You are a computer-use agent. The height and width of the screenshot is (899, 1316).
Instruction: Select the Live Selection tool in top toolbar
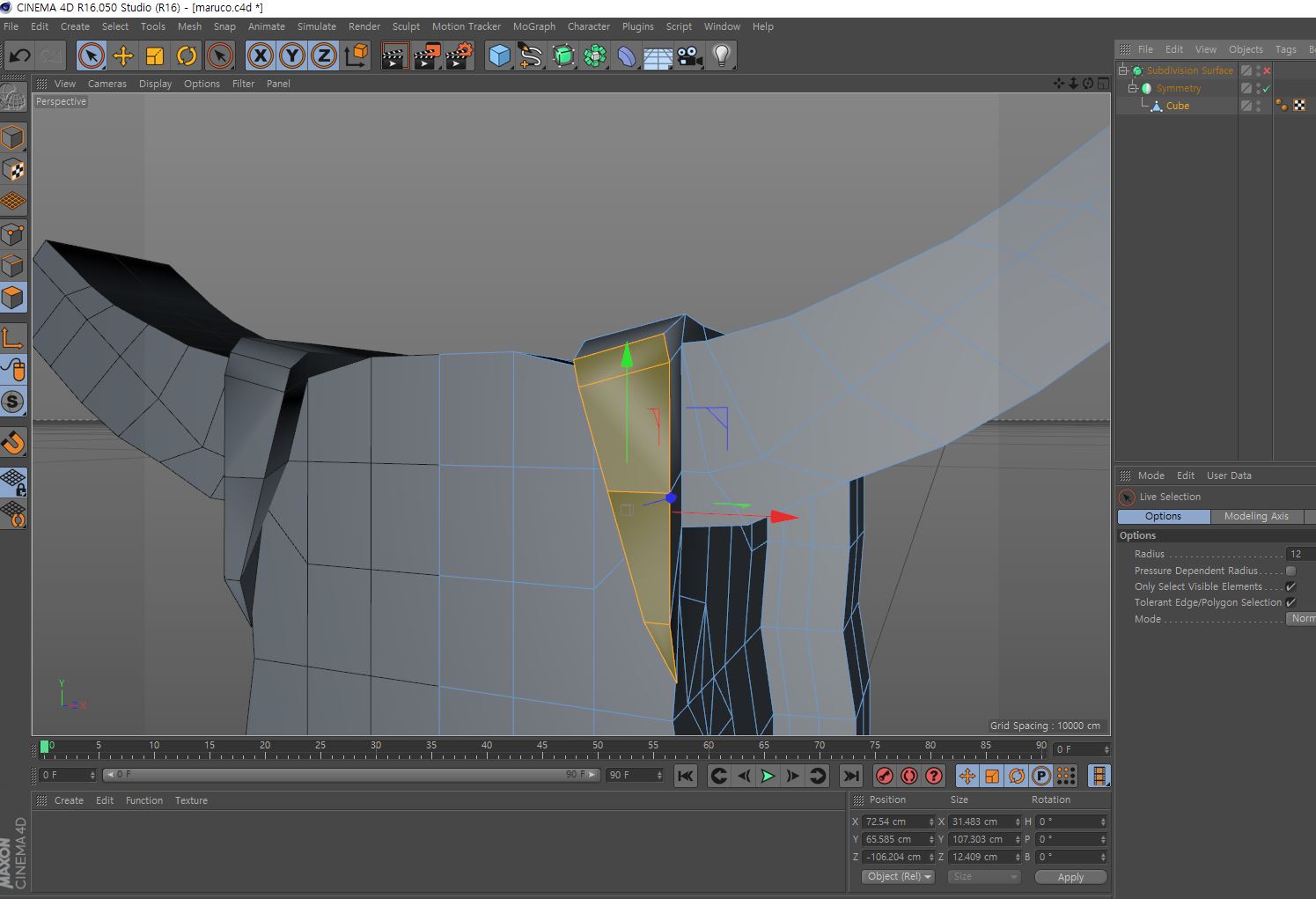tap(91, 56)
